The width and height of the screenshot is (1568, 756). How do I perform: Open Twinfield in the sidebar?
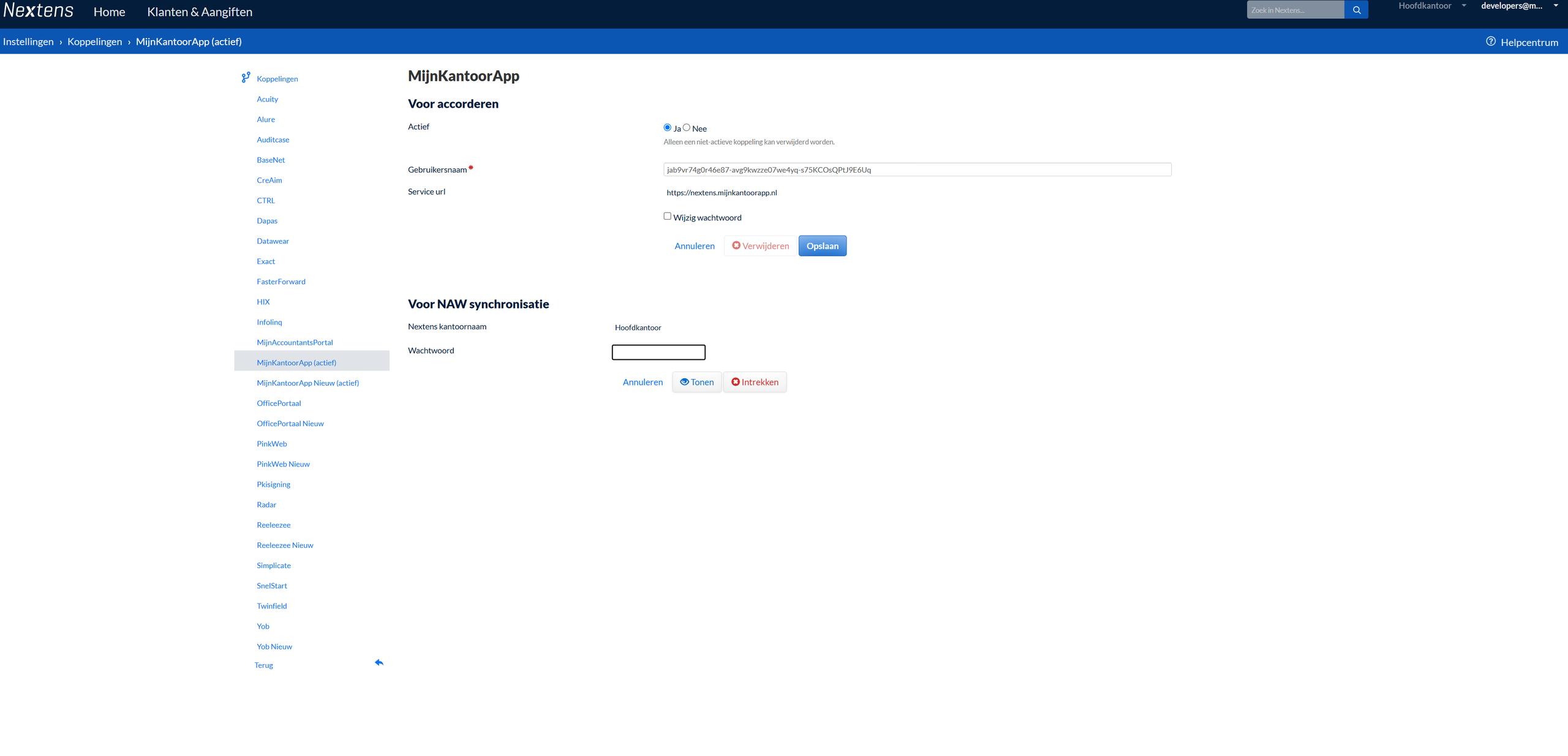(271, 606)
